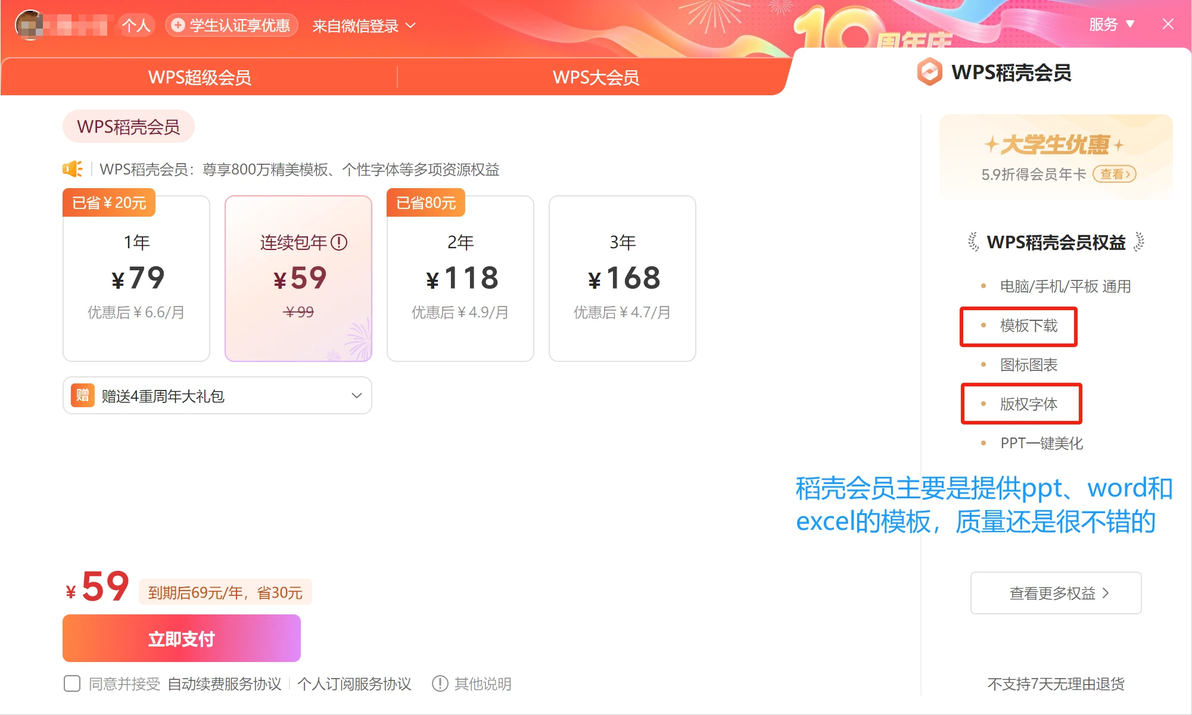Click 查看更多权益 button

1056,593
